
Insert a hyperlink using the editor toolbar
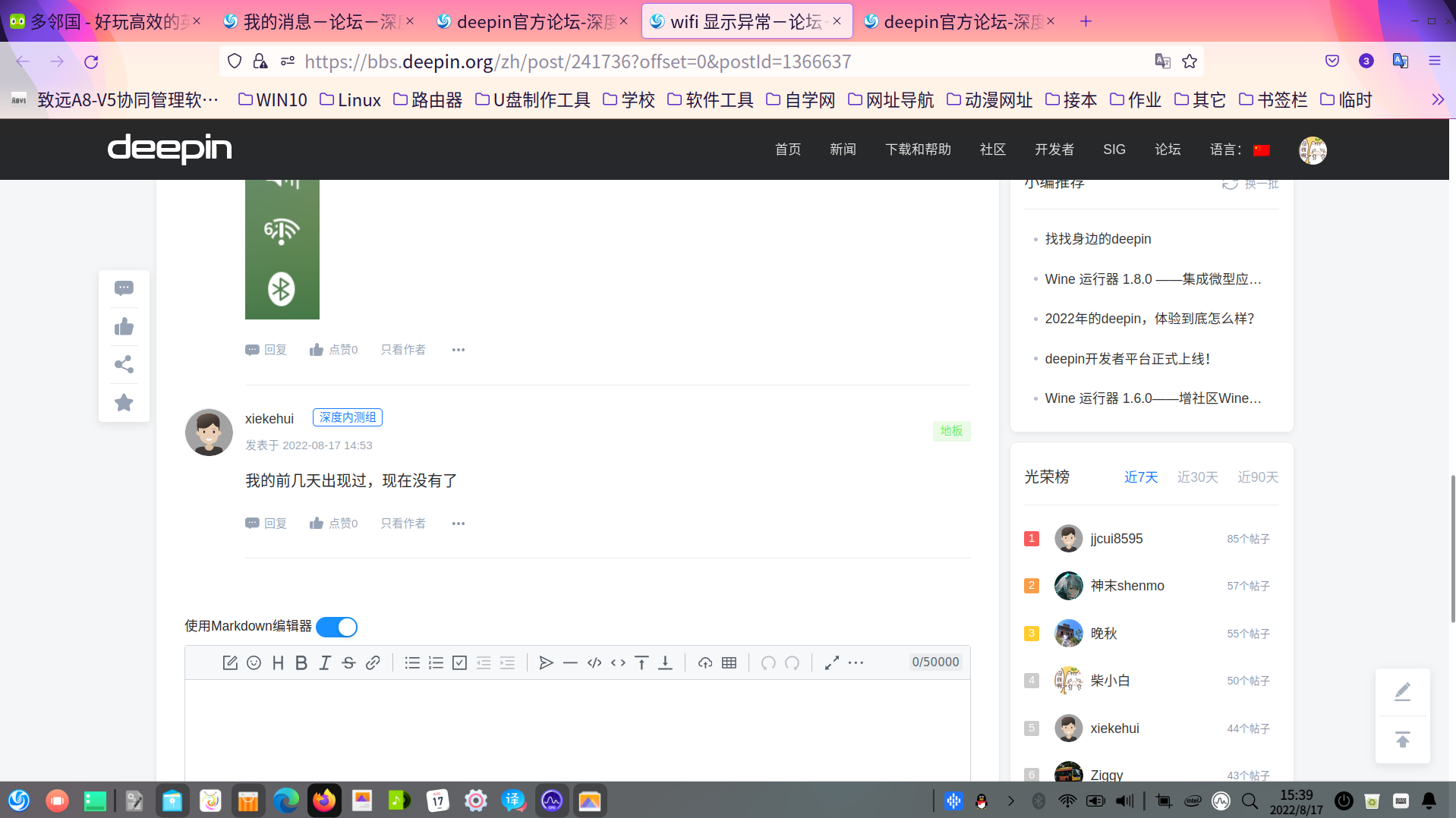(x=373, y=662)
